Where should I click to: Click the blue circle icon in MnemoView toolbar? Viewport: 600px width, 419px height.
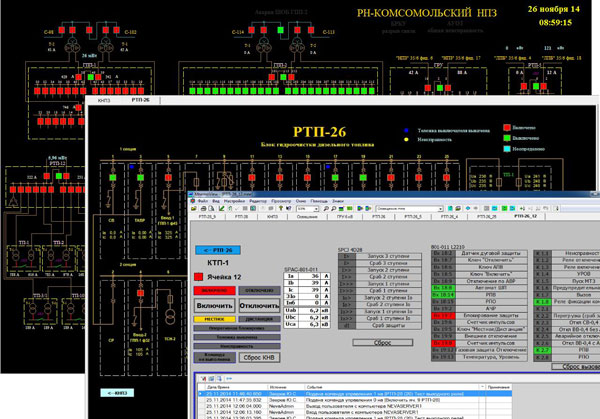[468, 209]
